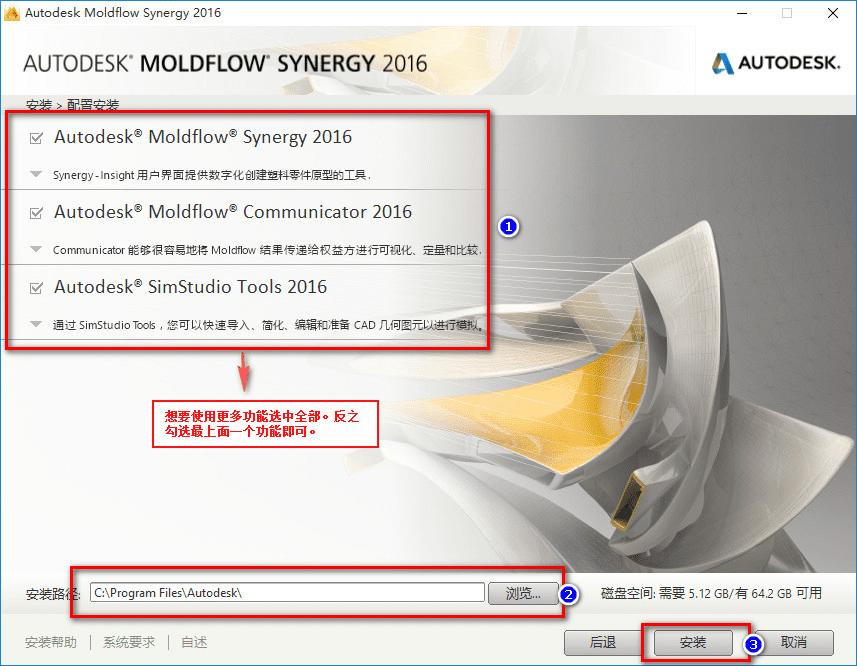857x666 pixels.
Task: Click the 取消 cancel button
Action: pyautogui.click(x=794, y=643)
